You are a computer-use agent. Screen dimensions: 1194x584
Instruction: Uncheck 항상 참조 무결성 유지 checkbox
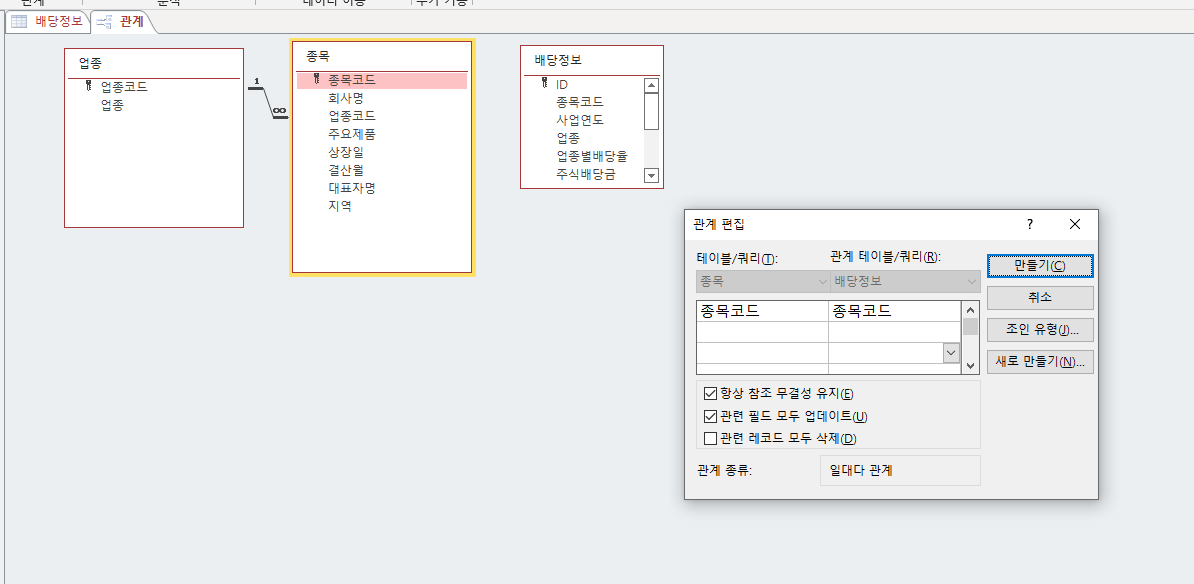(x=711, y=394)
